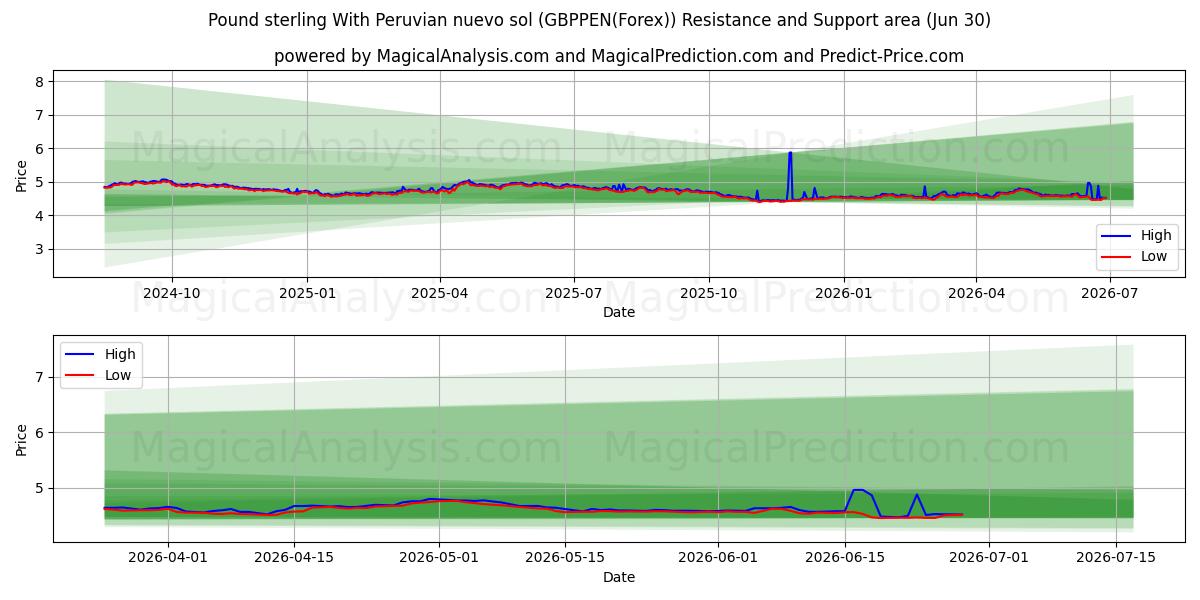Click the 2026-04-15 tick label on the bottom chart
The height and width of the screenshot is (600, 1200).
point(295,558)
